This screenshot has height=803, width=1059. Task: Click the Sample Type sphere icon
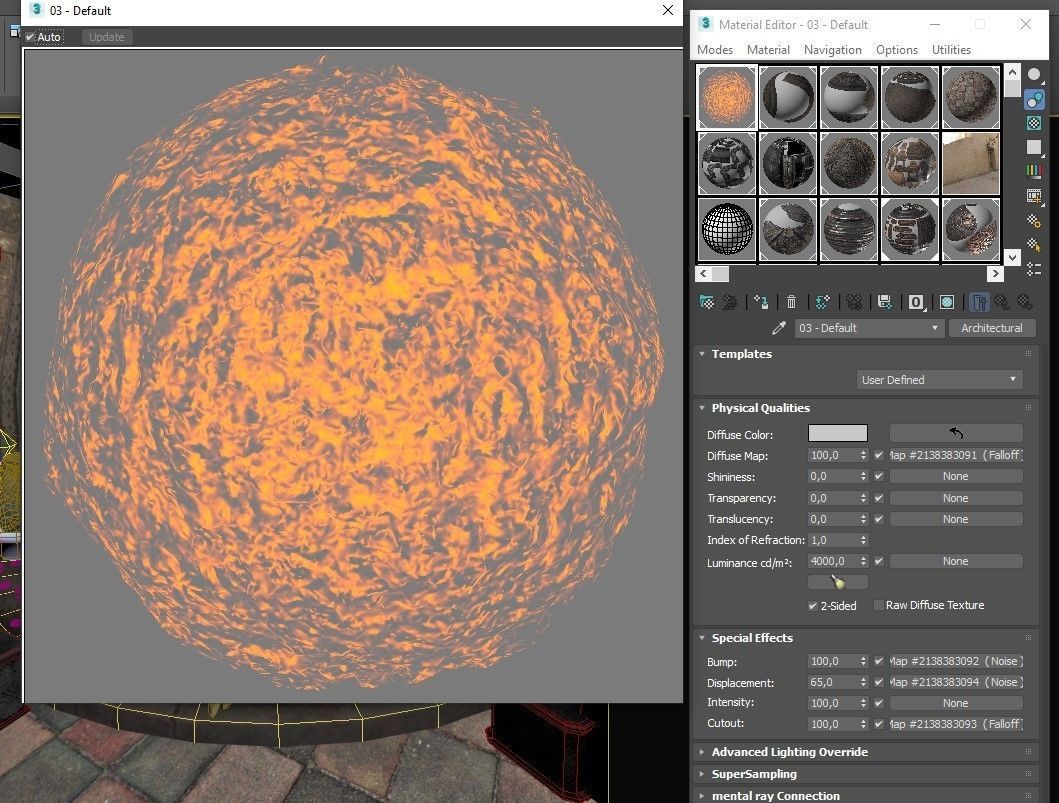pyautogui.click(x=1034, y=75)
